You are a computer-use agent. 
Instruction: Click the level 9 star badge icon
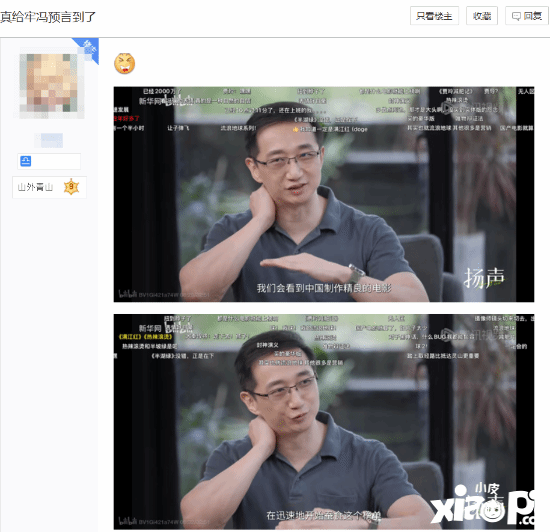72,187
